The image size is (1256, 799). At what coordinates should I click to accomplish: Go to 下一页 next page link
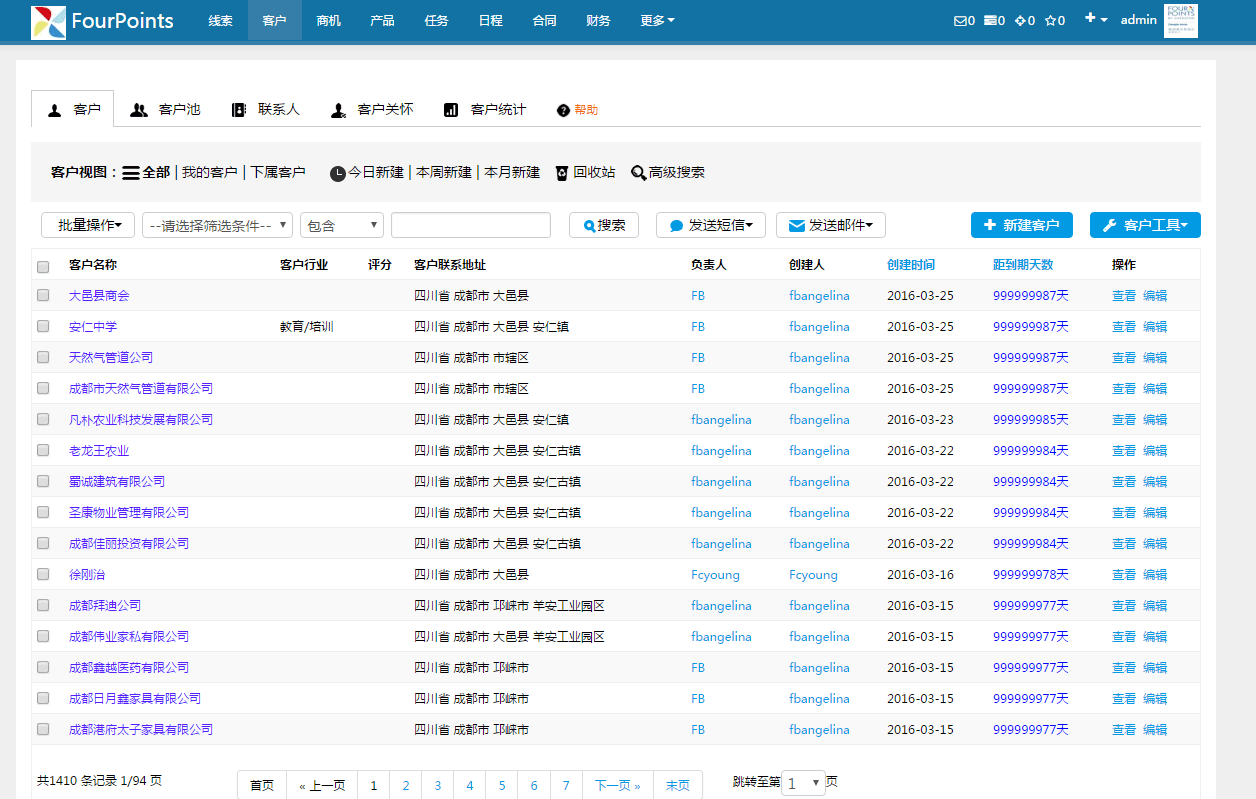coord(617,785)
